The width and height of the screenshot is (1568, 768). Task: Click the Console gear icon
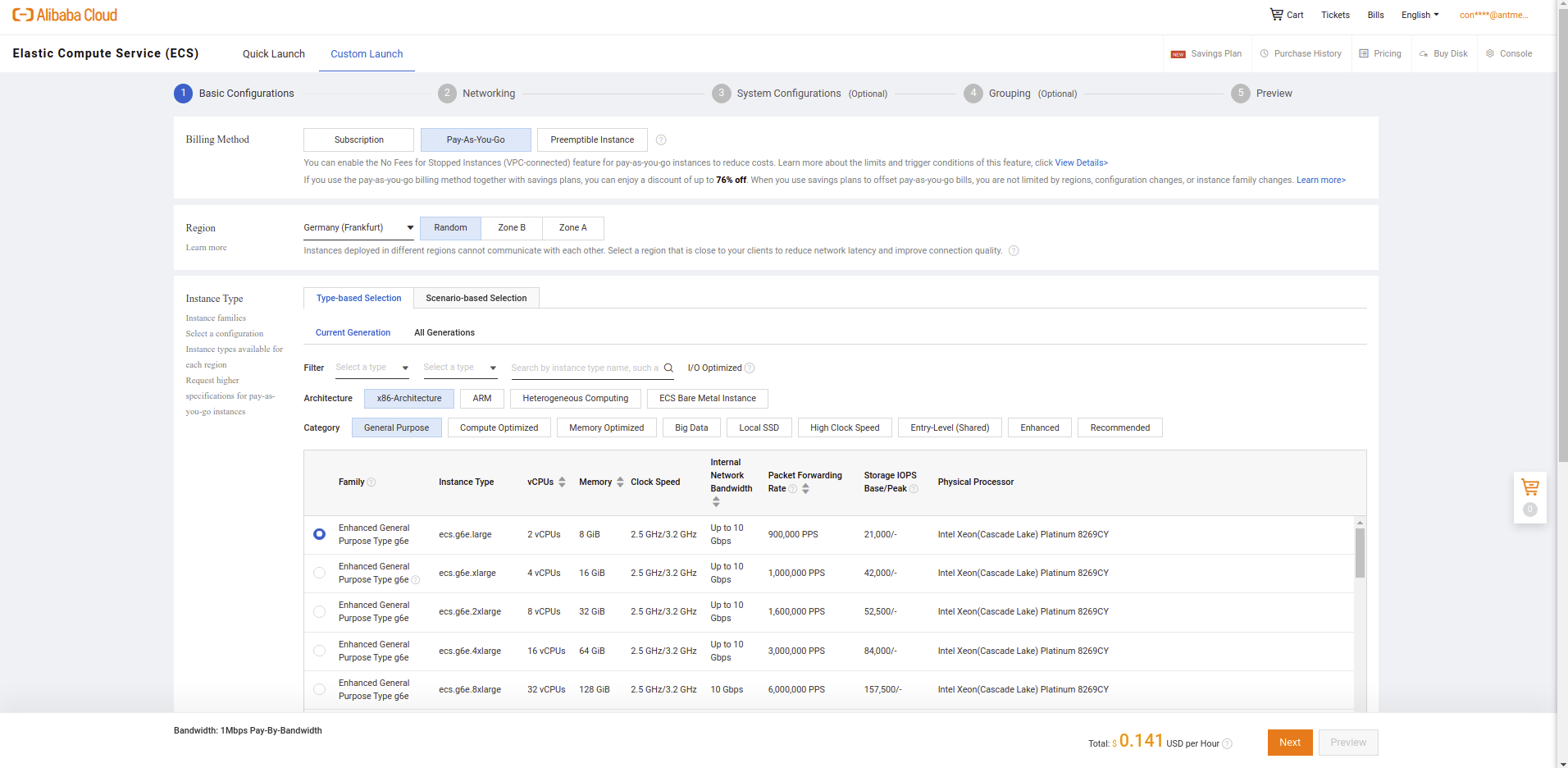[1490, 53]
